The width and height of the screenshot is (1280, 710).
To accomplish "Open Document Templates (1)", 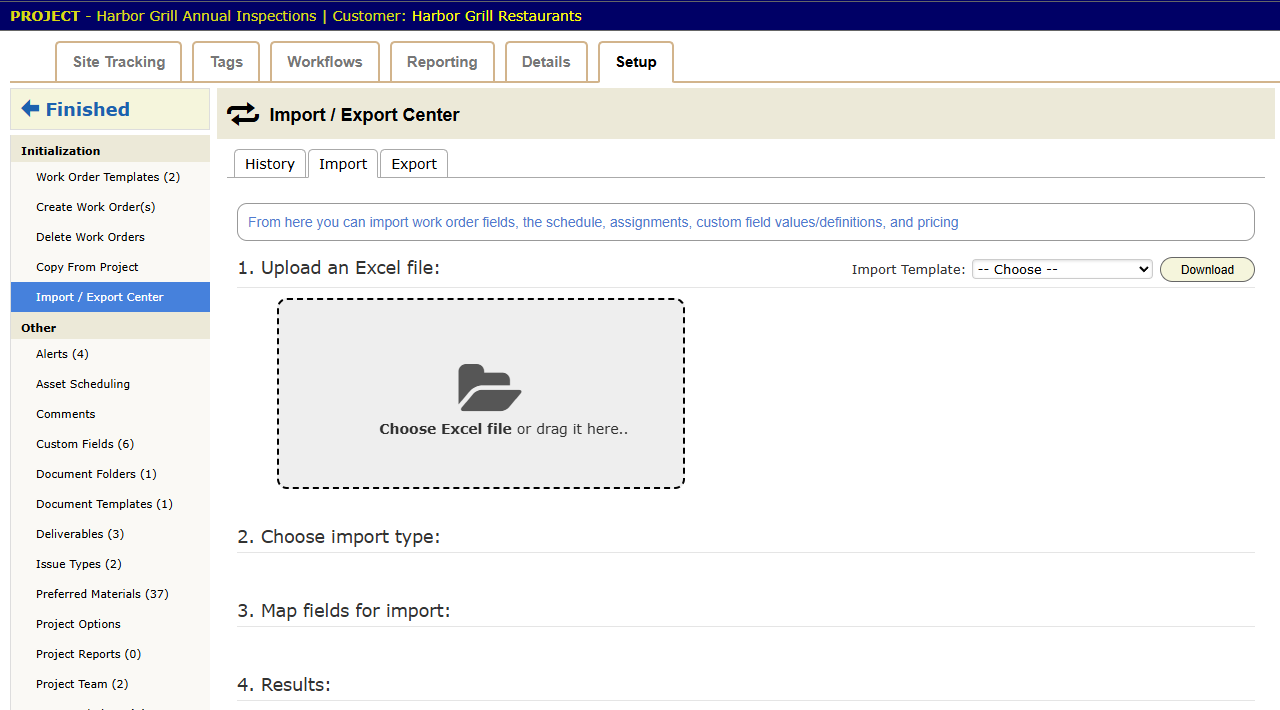I will point(110,504).
